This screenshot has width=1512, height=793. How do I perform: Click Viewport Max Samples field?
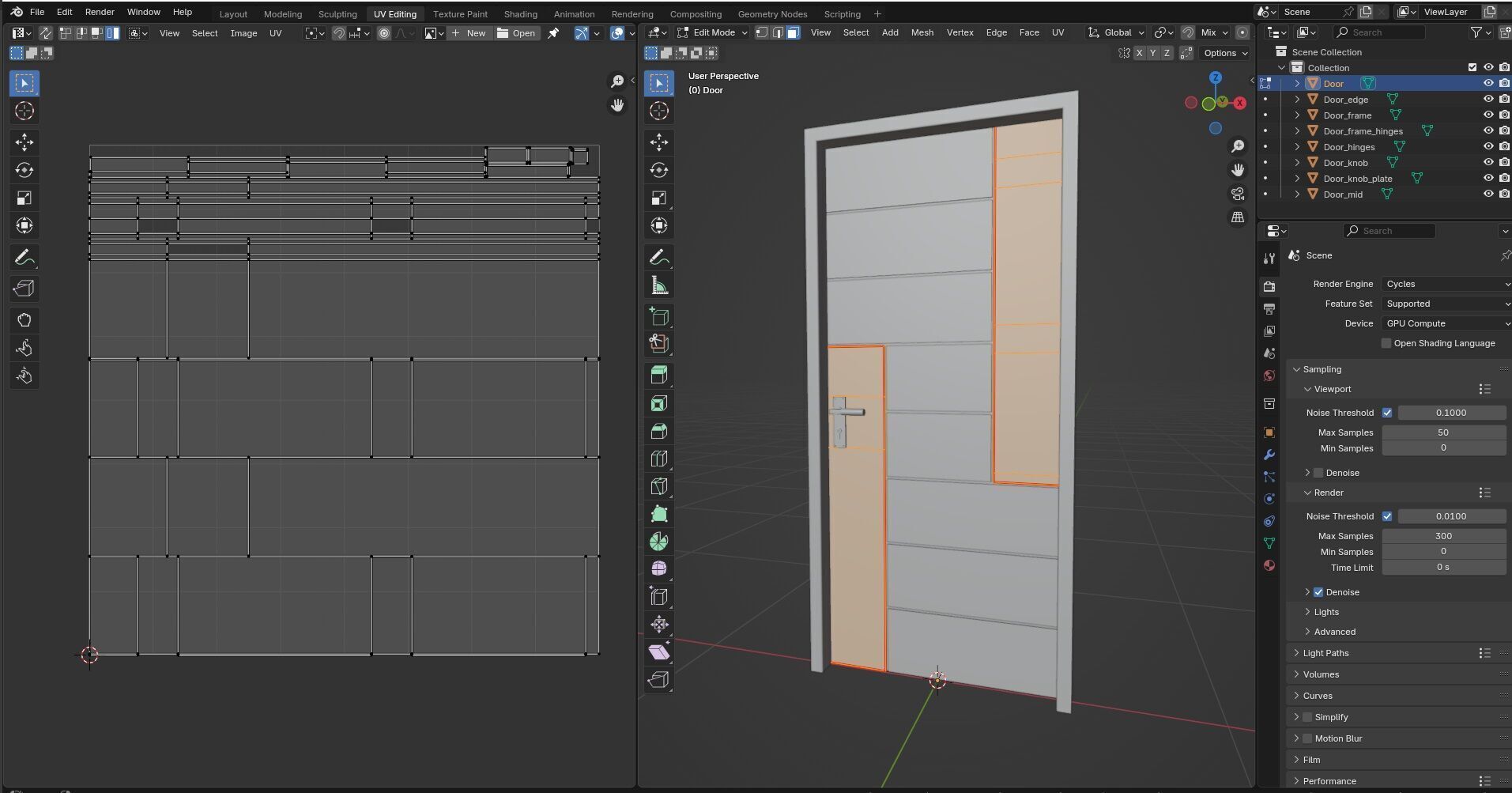[x=1443, y=432]
